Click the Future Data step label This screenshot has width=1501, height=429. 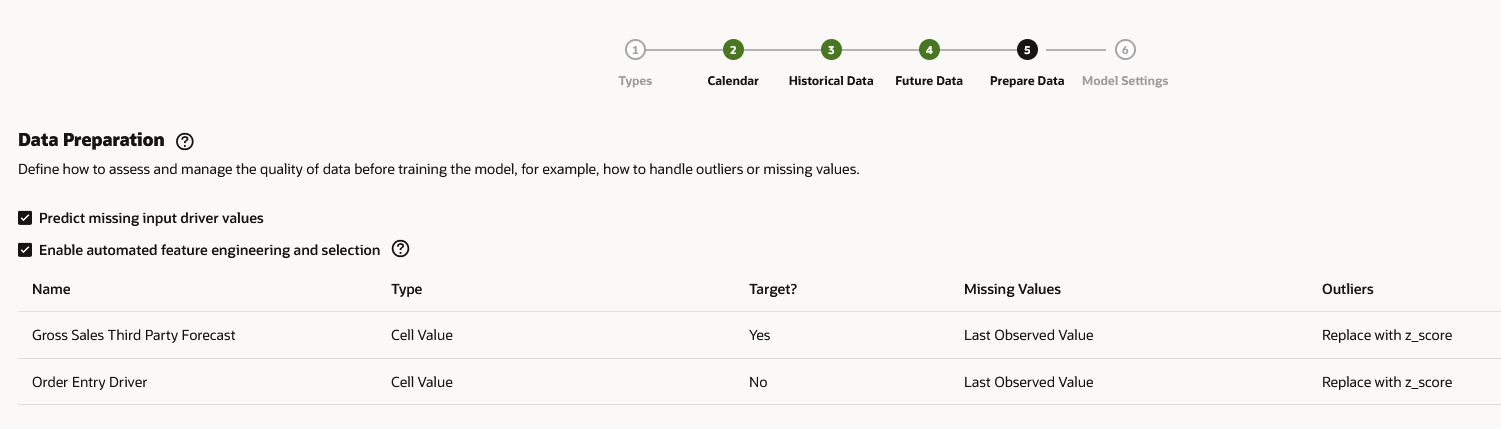(x=929, y=81)
